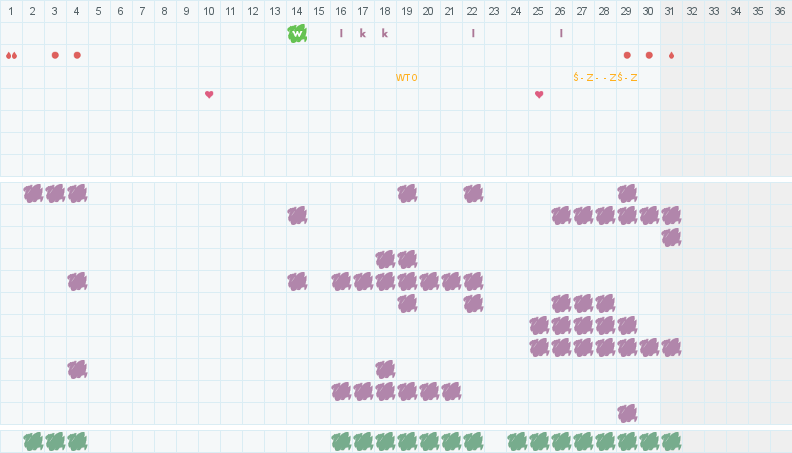This screenshot has width=792, height=453.
Task: Select the green mark under day 2
Action: point(33,441)
